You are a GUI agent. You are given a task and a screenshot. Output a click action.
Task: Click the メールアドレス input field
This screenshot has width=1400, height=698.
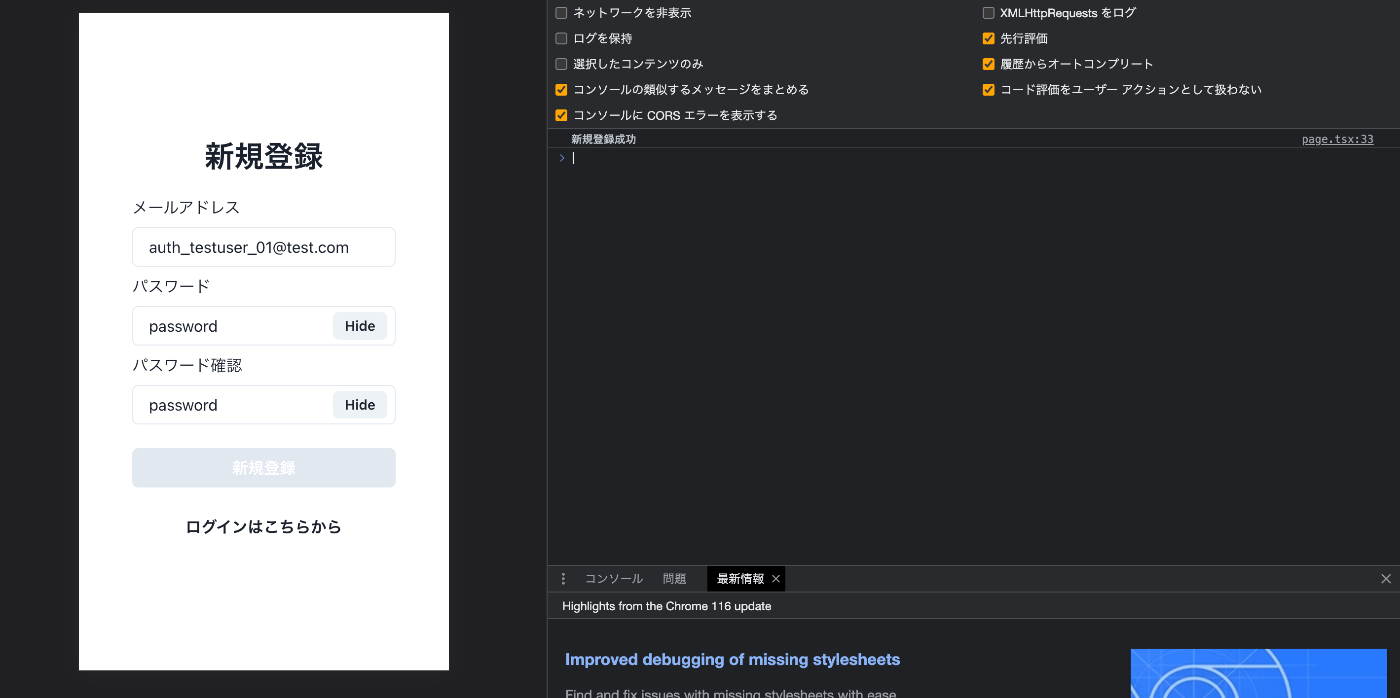264,247
